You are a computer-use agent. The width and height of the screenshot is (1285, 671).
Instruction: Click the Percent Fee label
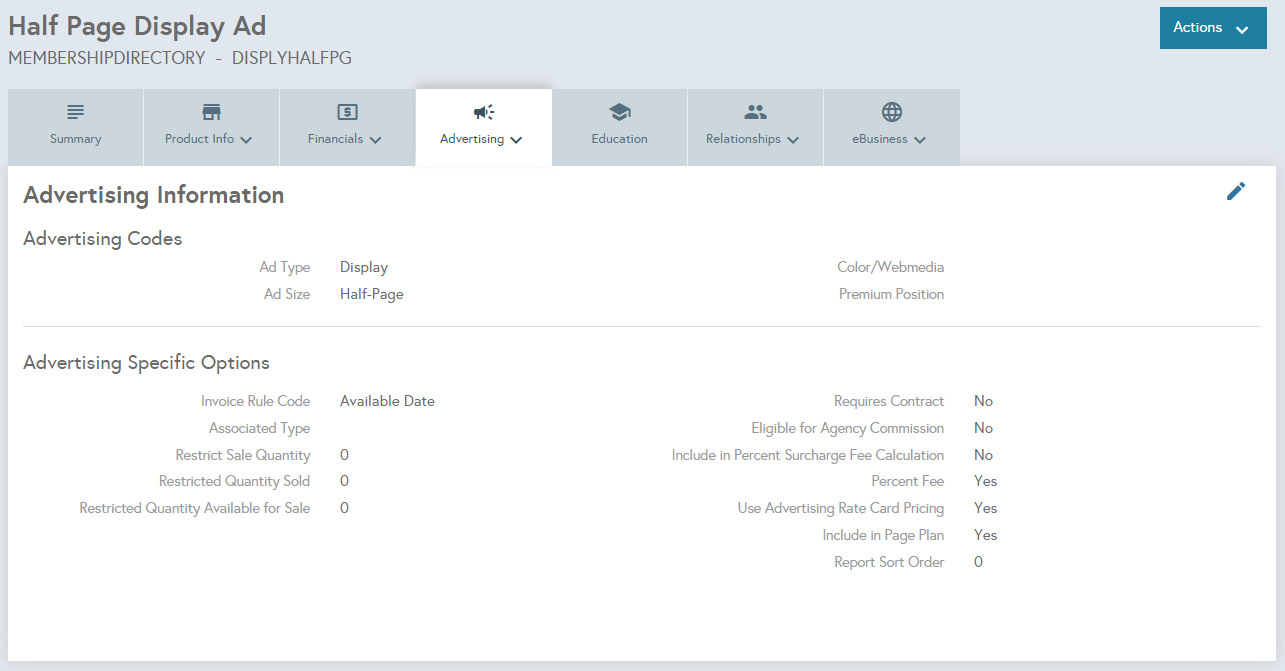tap(908, 481)
